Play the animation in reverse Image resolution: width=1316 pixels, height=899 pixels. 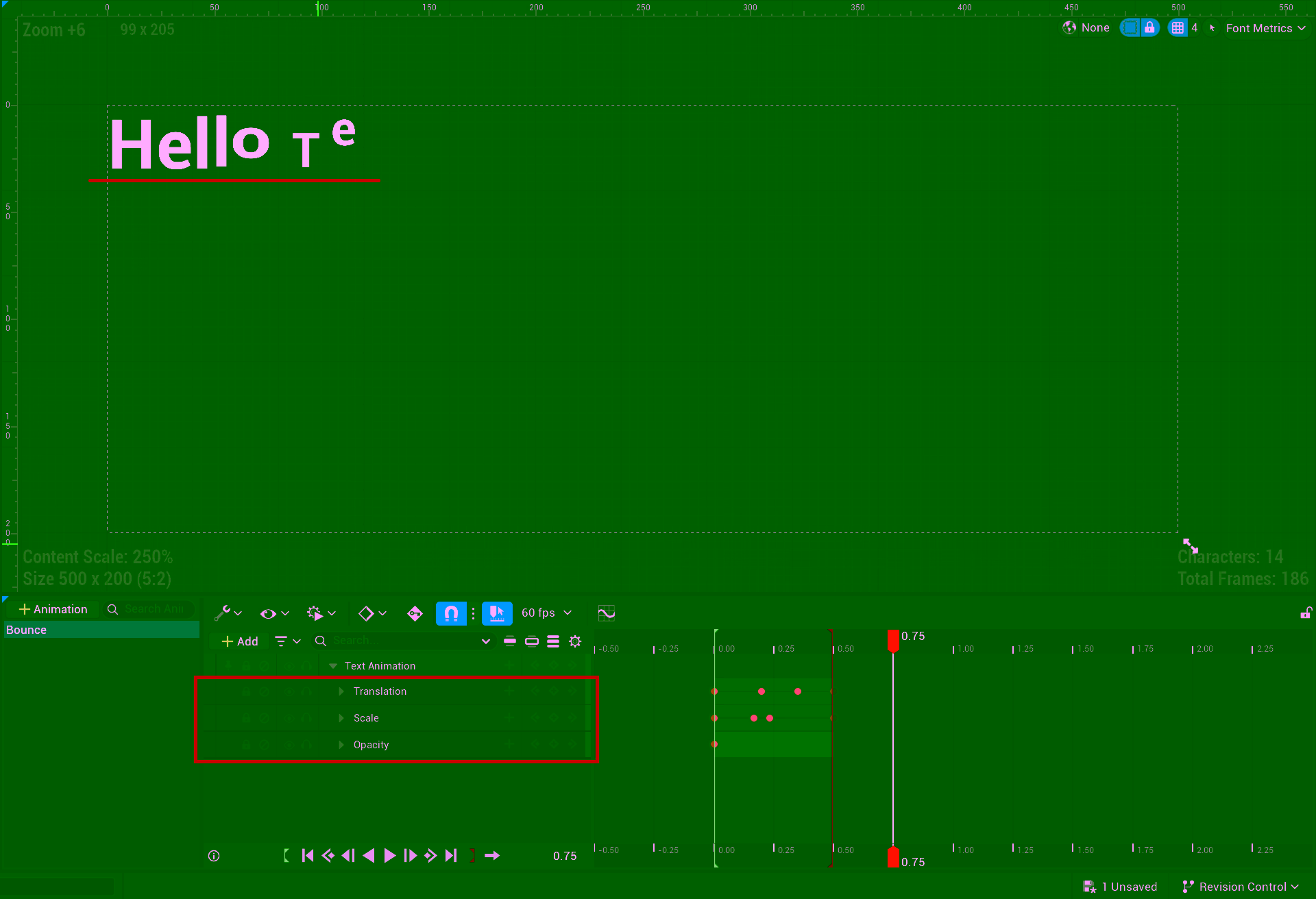click(369, 856)
